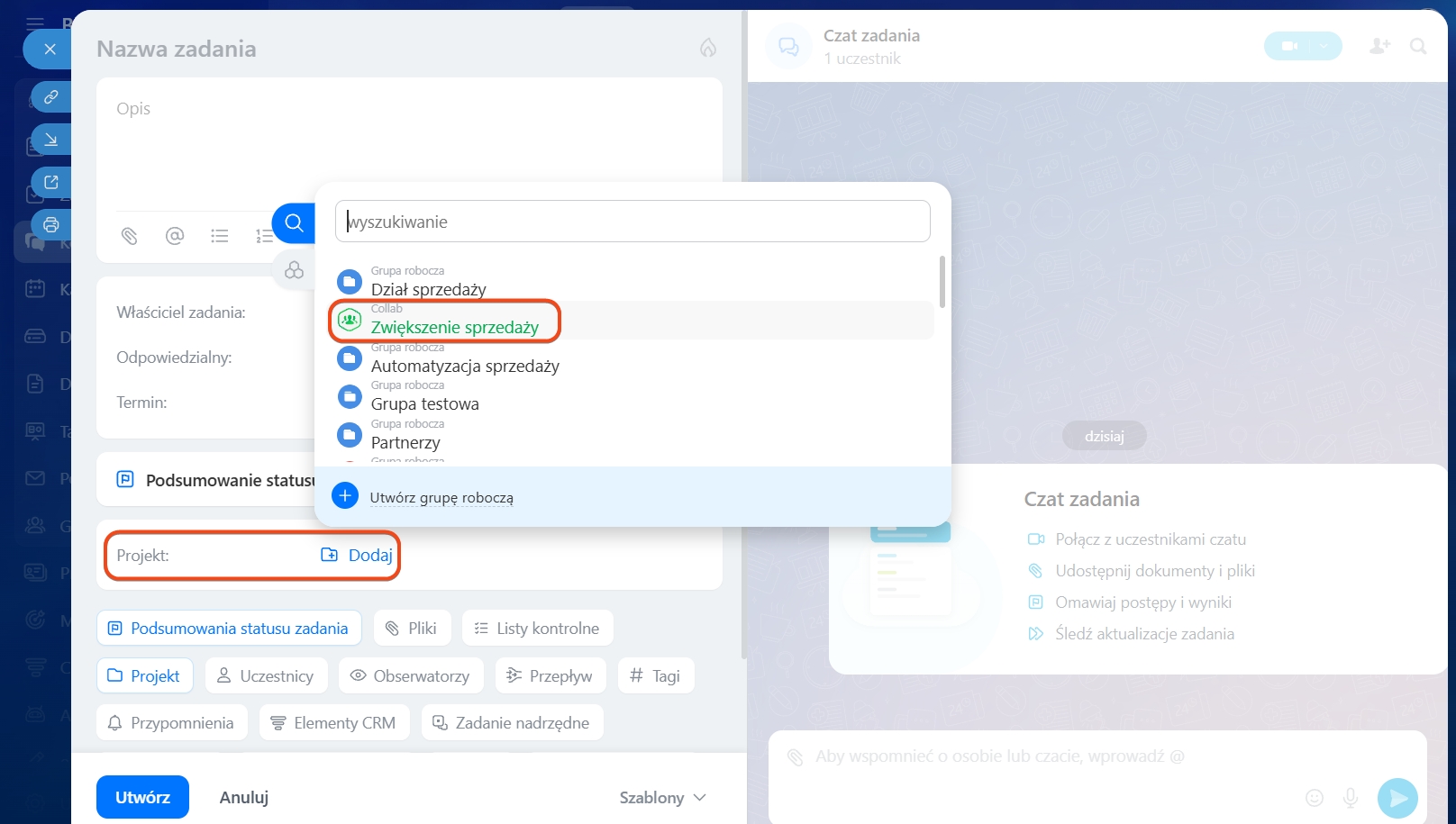Select the blue search tab of project picker
Image resolution: width=1456 pixels, height=824 pixels.
pos(294,223)
